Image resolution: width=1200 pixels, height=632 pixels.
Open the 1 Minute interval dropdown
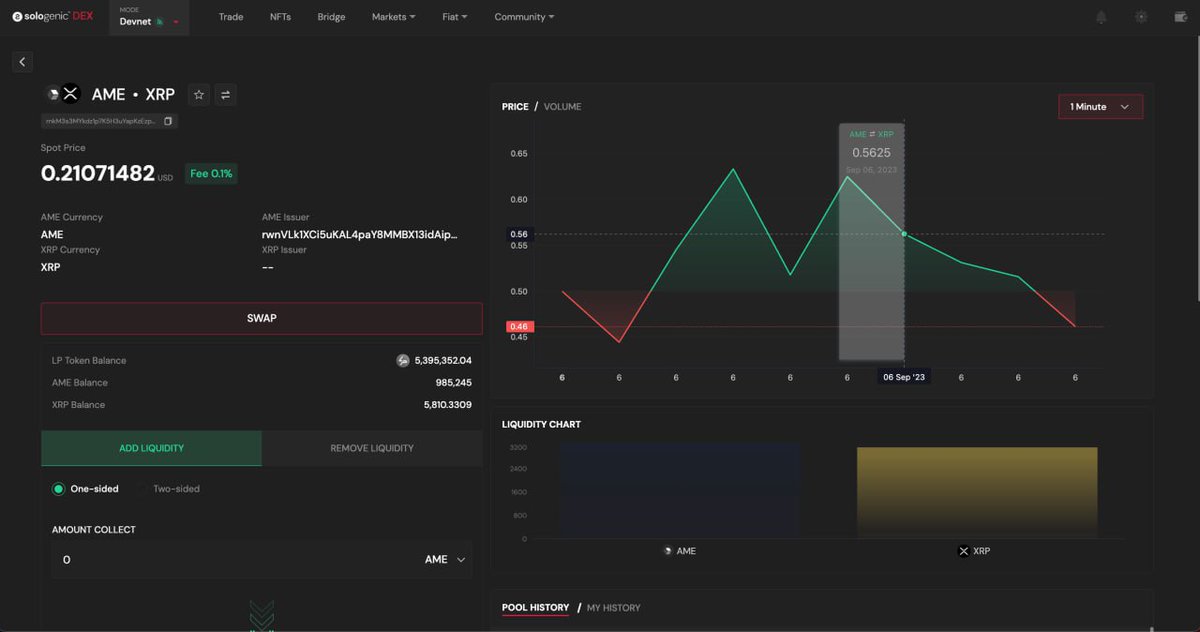pyautogui.click(x=1100, y=107)
